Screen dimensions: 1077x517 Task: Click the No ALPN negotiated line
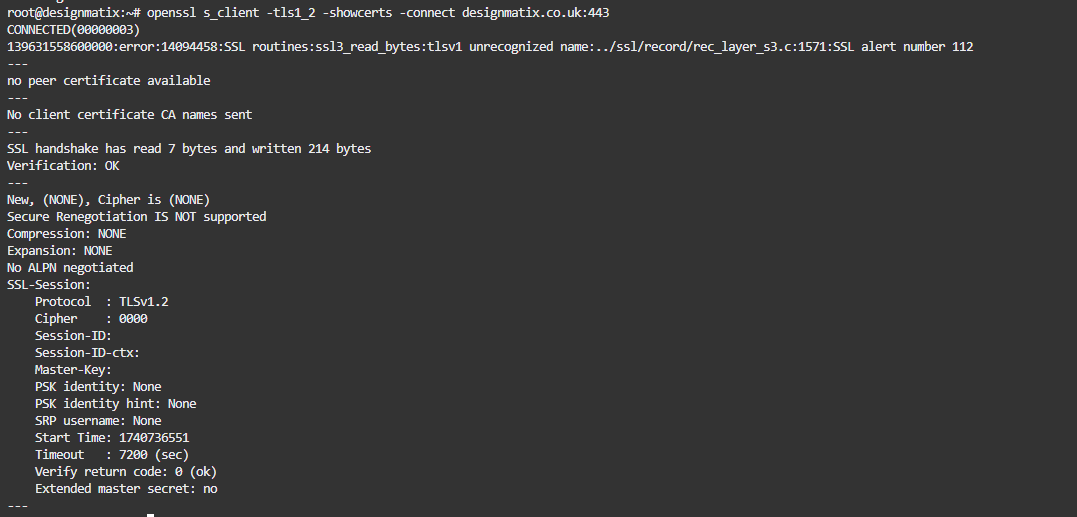pos(70,268)
